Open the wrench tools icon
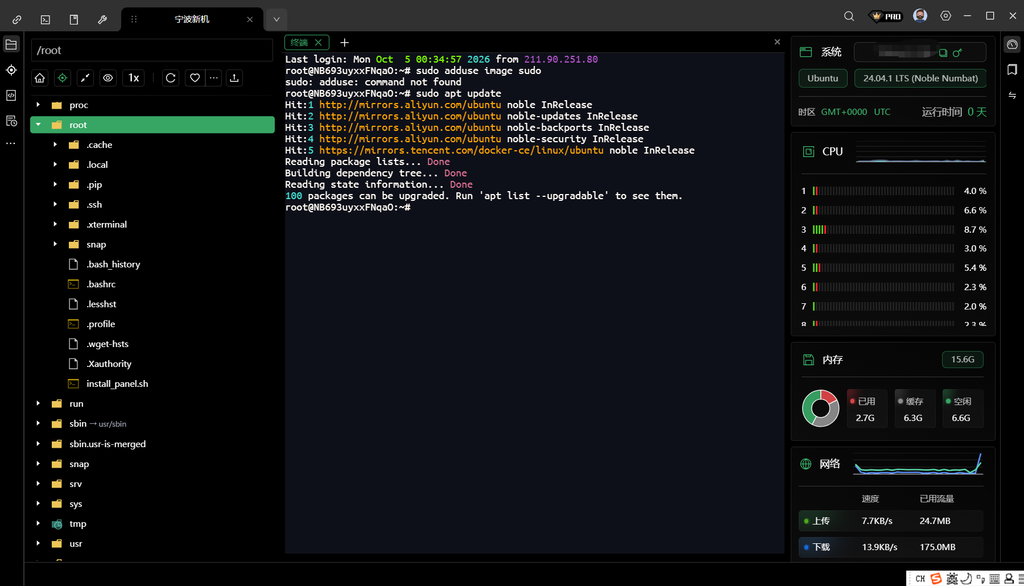Image resolution: width=1024 pixels, height=586 pixels. [x=103, y=20]
